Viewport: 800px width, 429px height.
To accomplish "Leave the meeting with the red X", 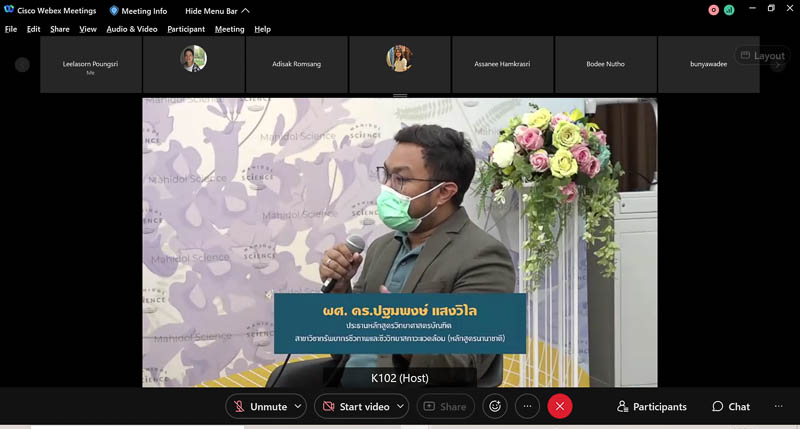I will click(560, 407).
